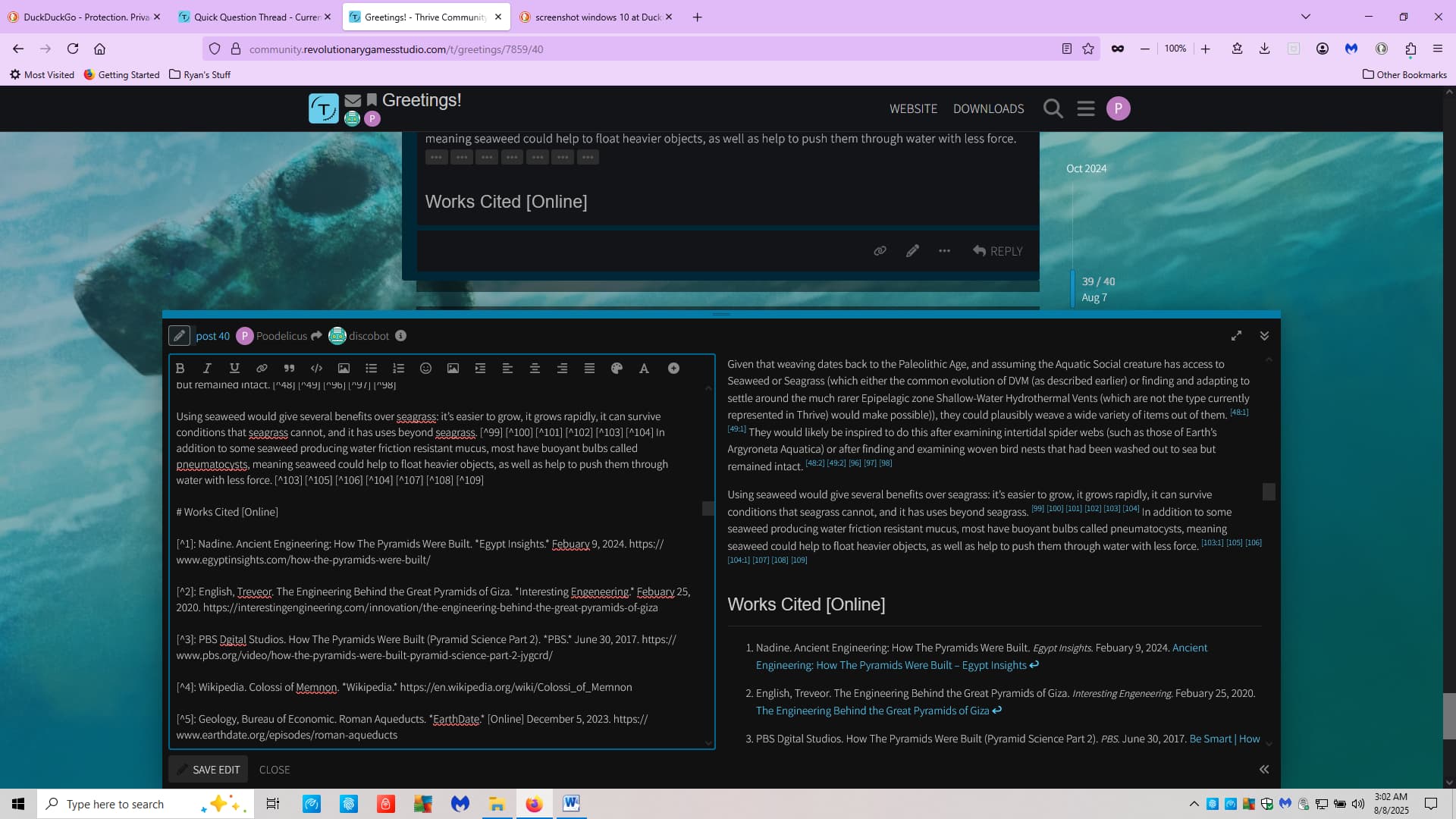Apply italic formatting in editor
The image size is (1456, 819).
[207, 369]
